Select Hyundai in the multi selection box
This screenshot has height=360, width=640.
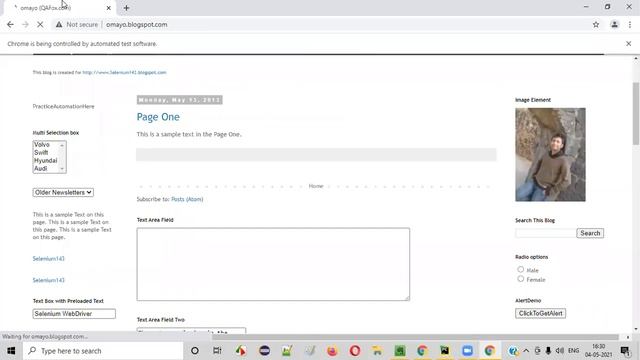point(46,160)
